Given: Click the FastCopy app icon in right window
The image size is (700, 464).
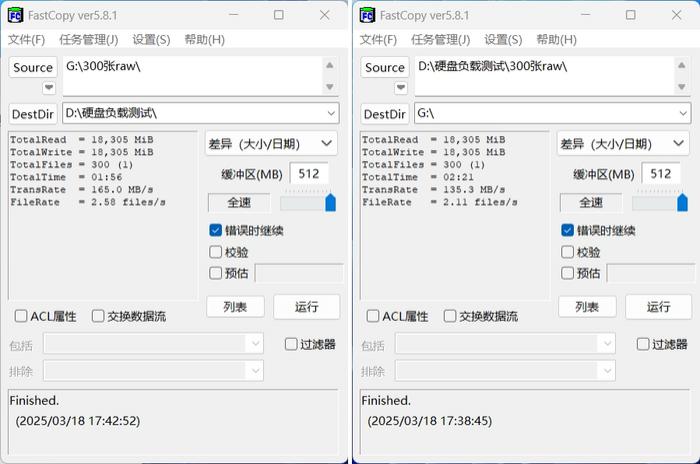Looking at the screenshot, I should click(367, 15).
